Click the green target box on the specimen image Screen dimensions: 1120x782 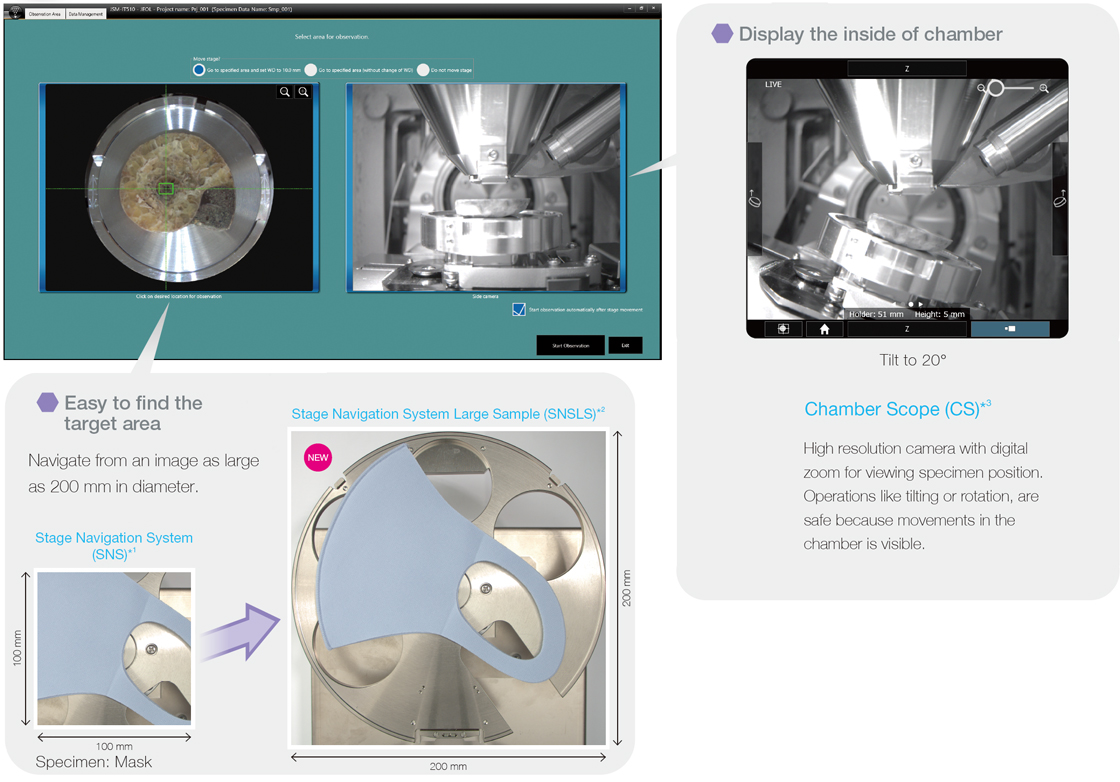pyautogui.click(x=167, y=188)
